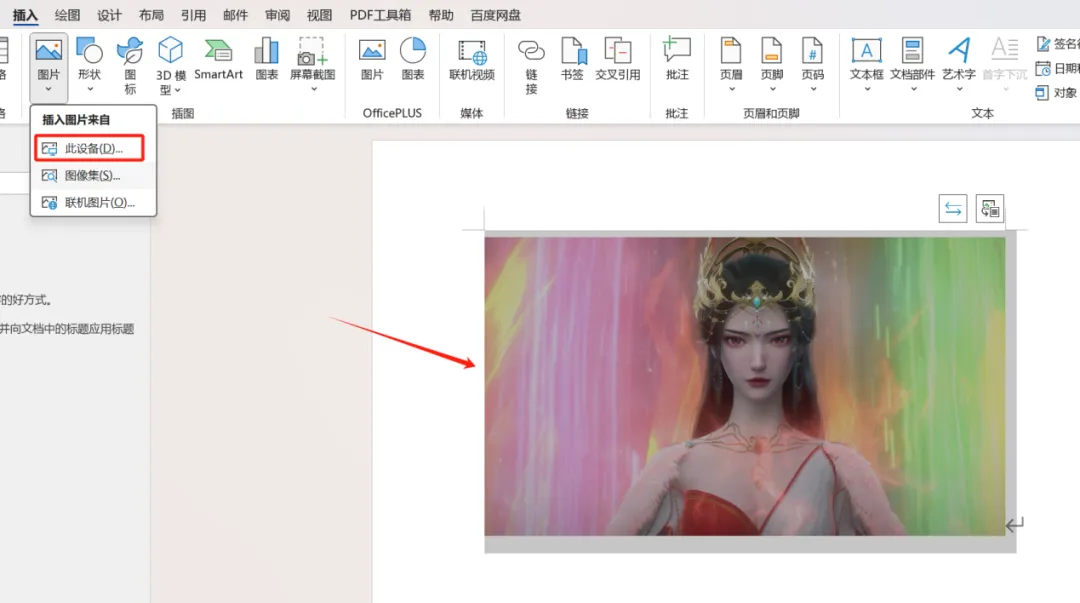
Task: Click the layout options button above picture
Action: [990, 209]
